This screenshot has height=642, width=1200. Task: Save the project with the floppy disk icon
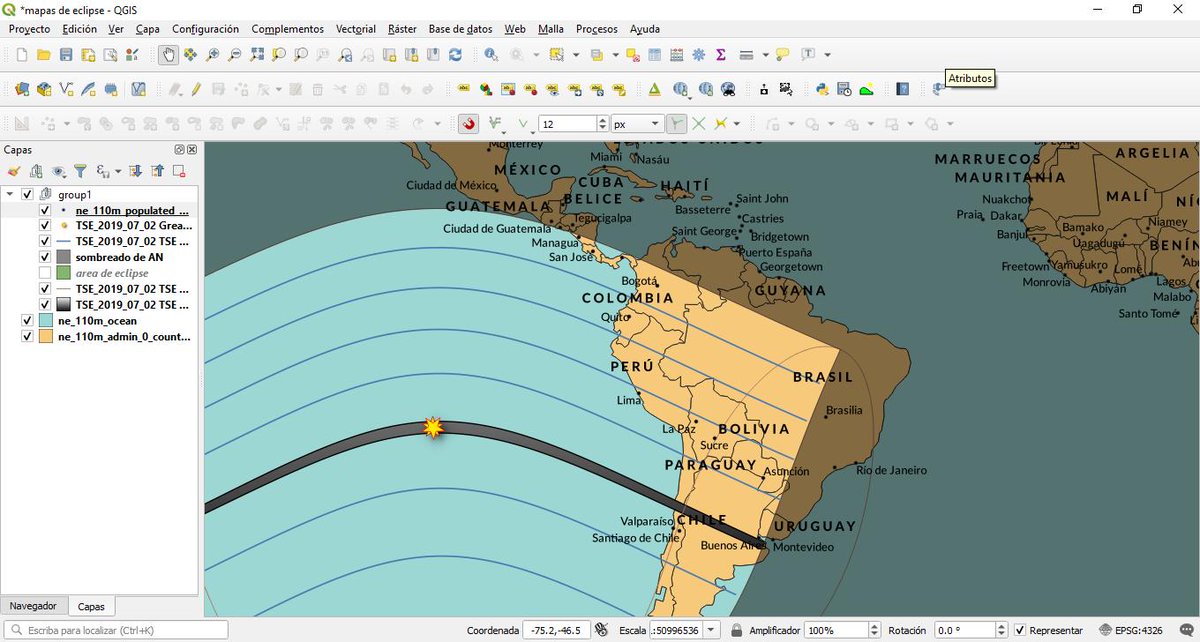click(66, 55)
